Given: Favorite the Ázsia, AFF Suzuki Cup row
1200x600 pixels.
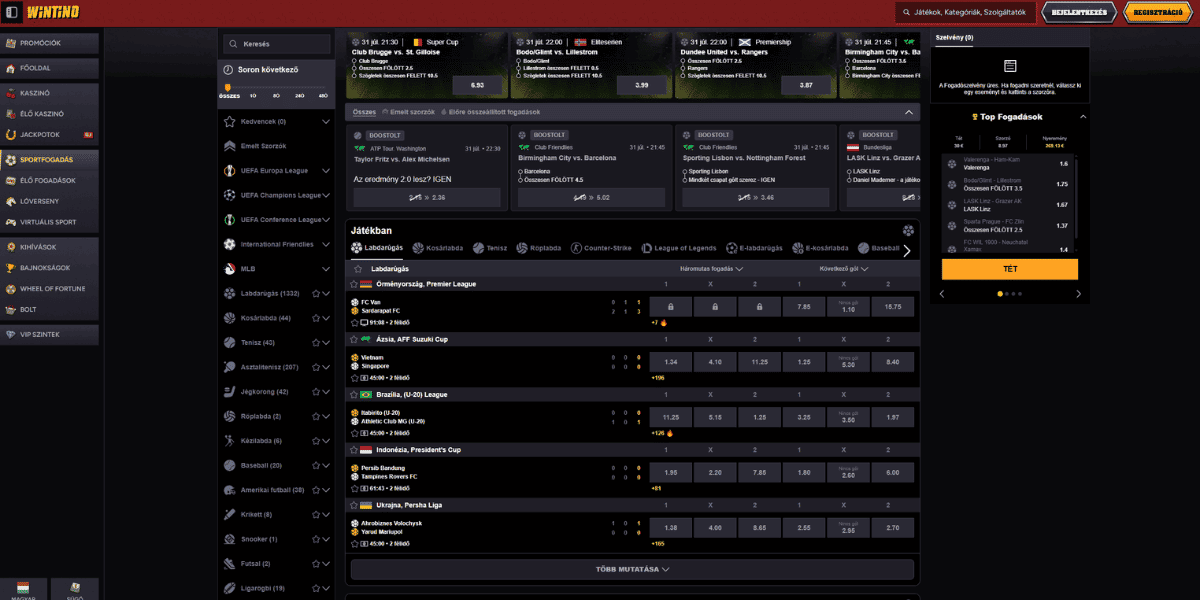Looking at the screenshot, I should [x=355, y=339].
